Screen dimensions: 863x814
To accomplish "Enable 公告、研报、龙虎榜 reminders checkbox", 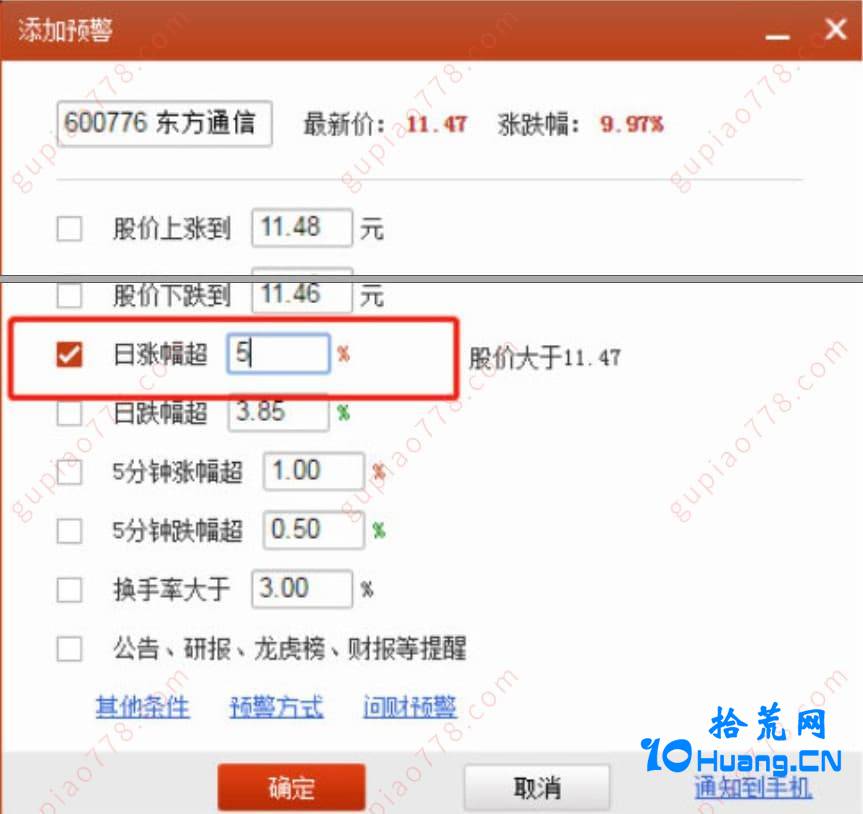I will (x=69, y=648).
